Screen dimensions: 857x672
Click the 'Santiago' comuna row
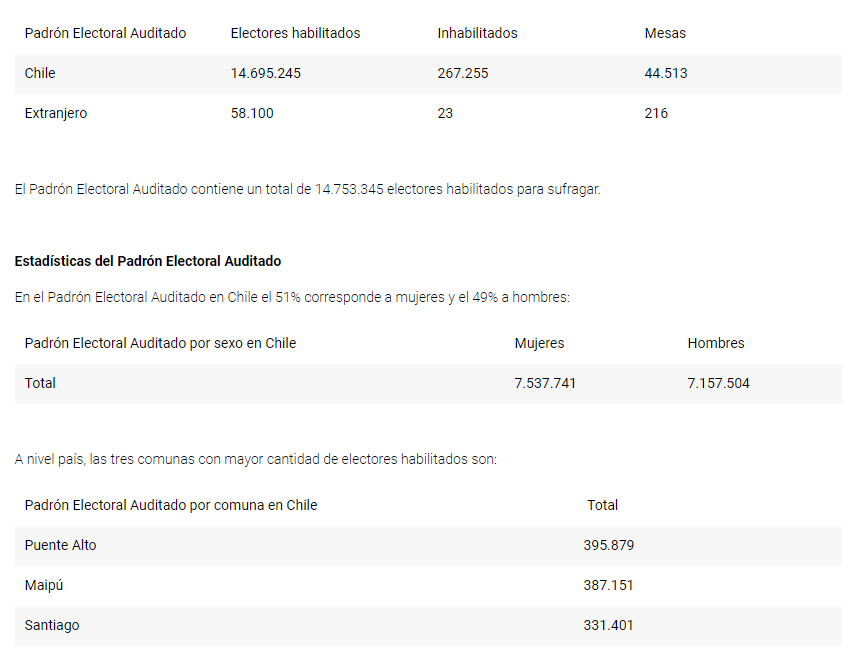point(52,625)
